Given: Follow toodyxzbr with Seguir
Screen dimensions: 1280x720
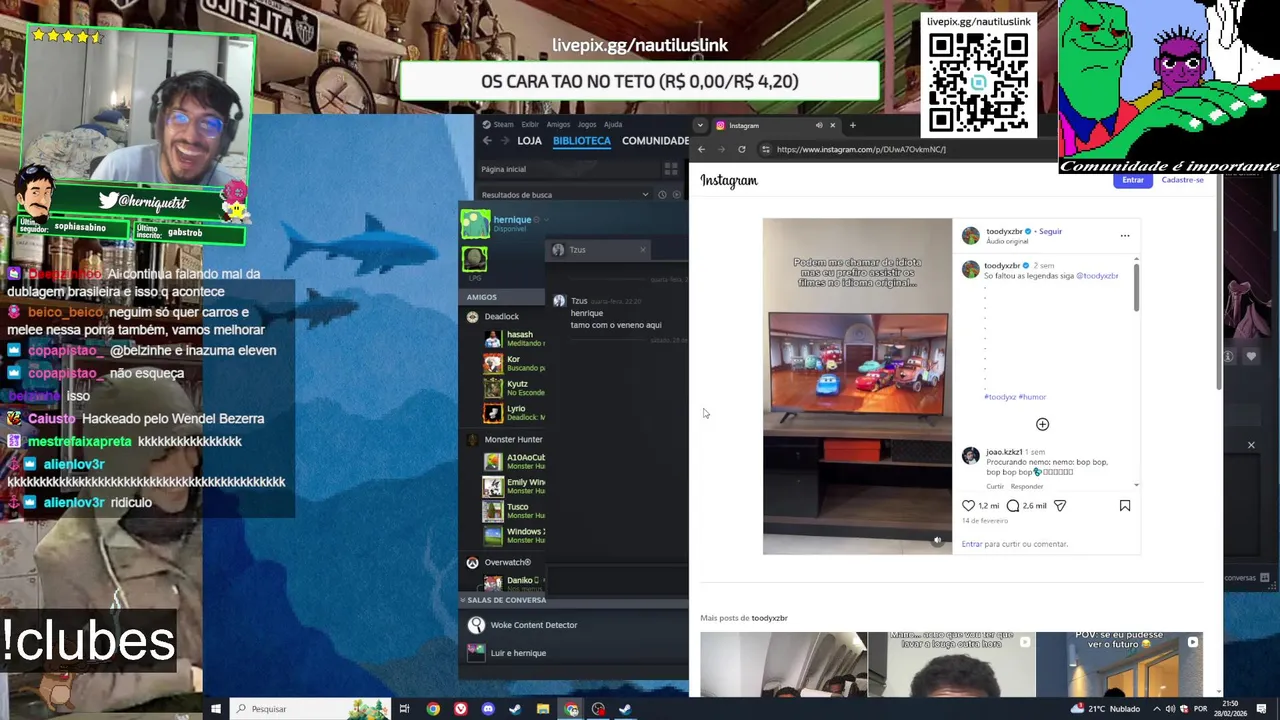Looking at the screenshot, I should coord(1050,232).
